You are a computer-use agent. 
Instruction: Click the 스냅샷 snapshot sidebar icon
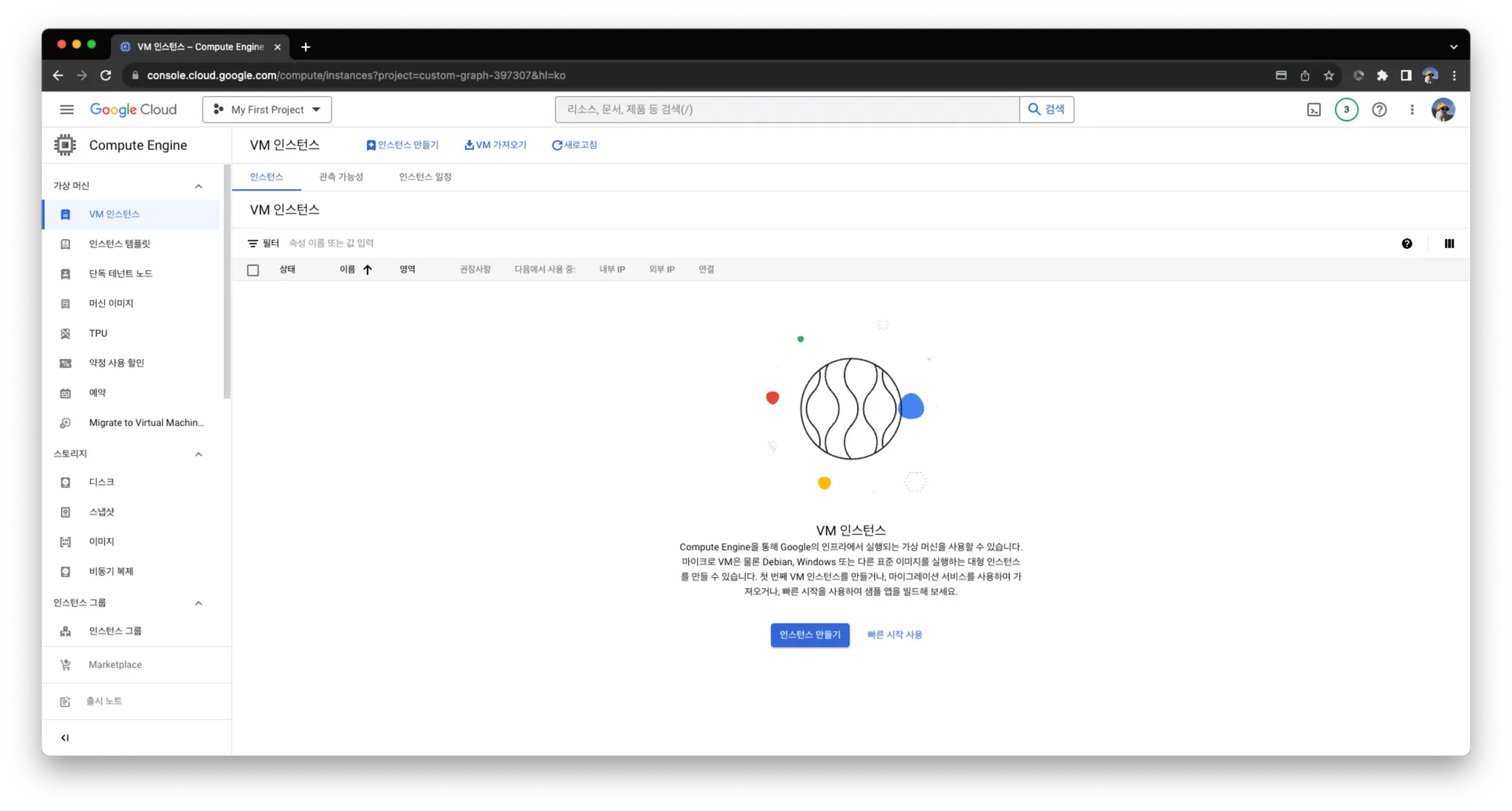(66, 512)
